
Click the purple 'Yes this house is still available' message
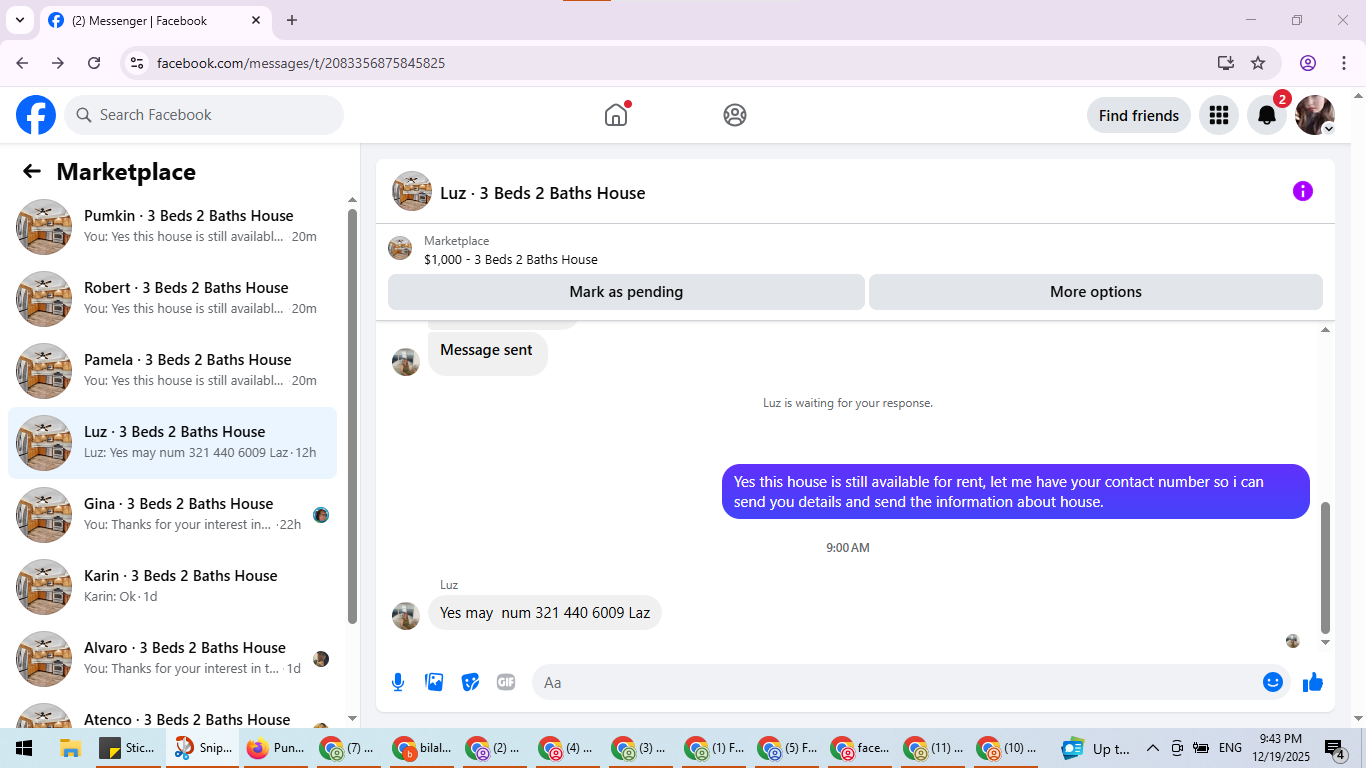[x=1016, y=491]
